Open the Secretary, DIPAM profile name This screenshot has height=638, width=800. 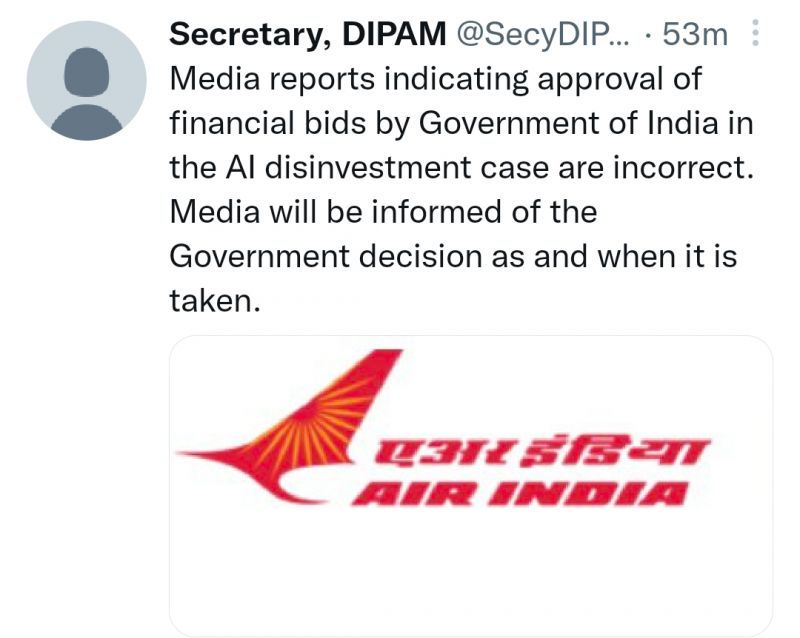tap(308, 34)
